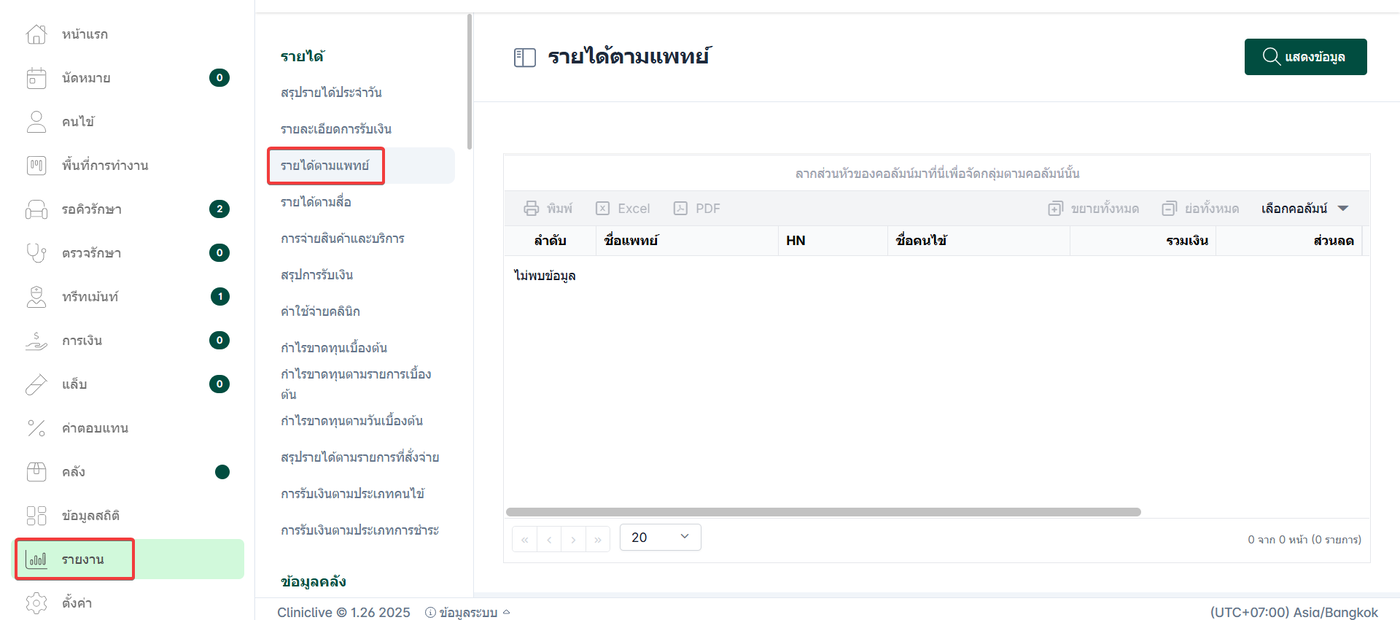Click the table's horizontal scrollbar
Screen dimensions: 1400x620
pos(823,512)
